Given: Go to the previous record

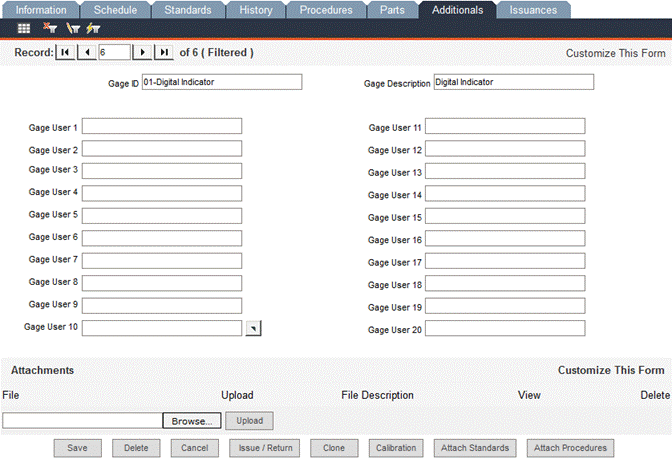Looking at the screenshot, I should 86,52.
